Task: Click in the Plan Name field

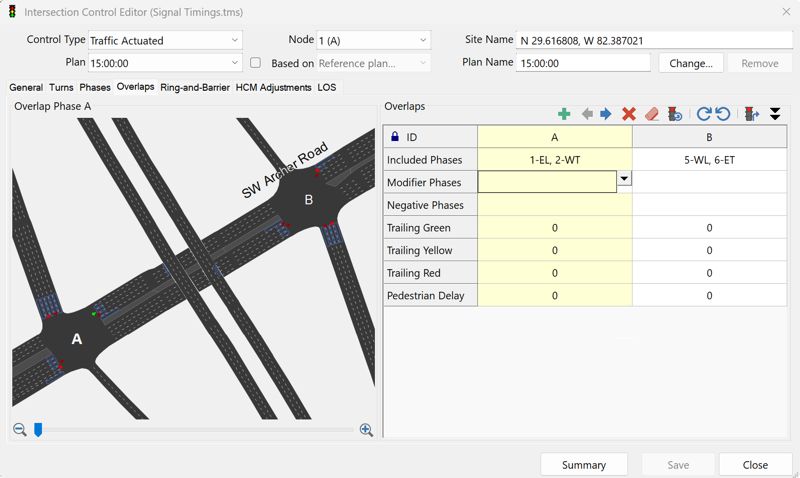Action: point(583,63)
